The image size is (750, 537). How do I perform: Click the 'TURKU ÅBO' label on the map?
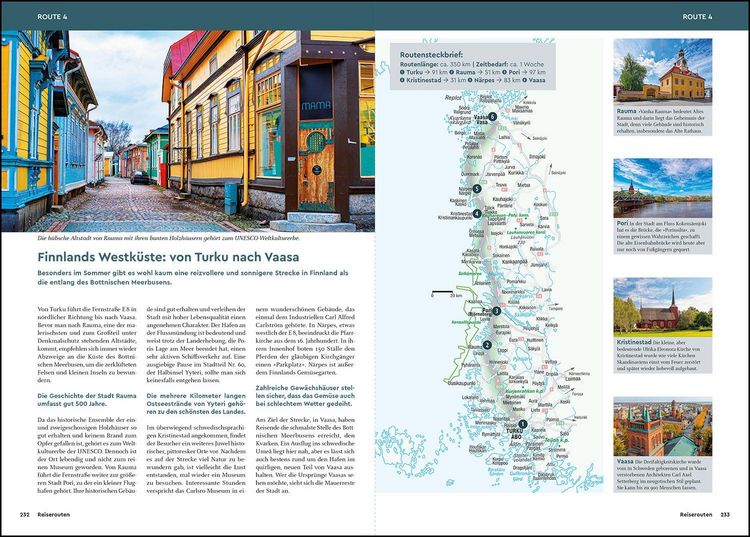pos(514,434)
